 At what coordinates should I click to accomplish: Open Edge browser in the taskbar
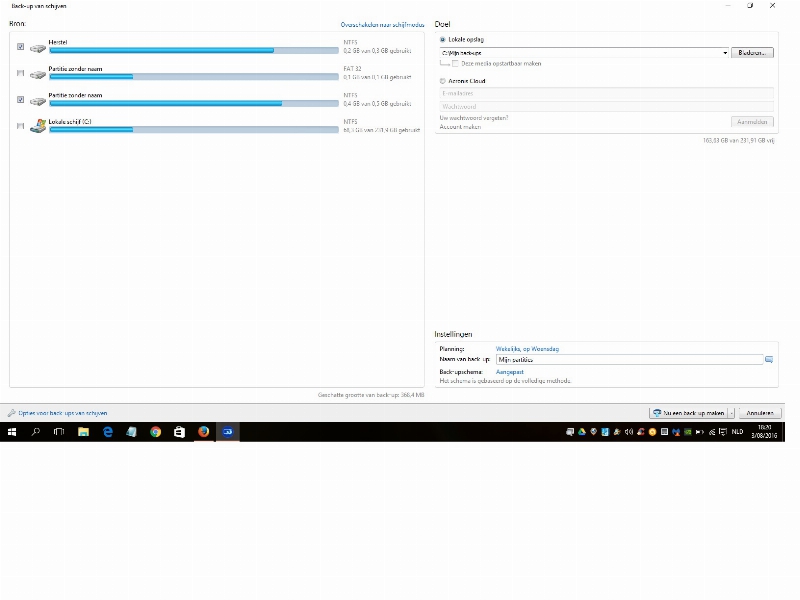pyautogui.click(x=107, y=432)
